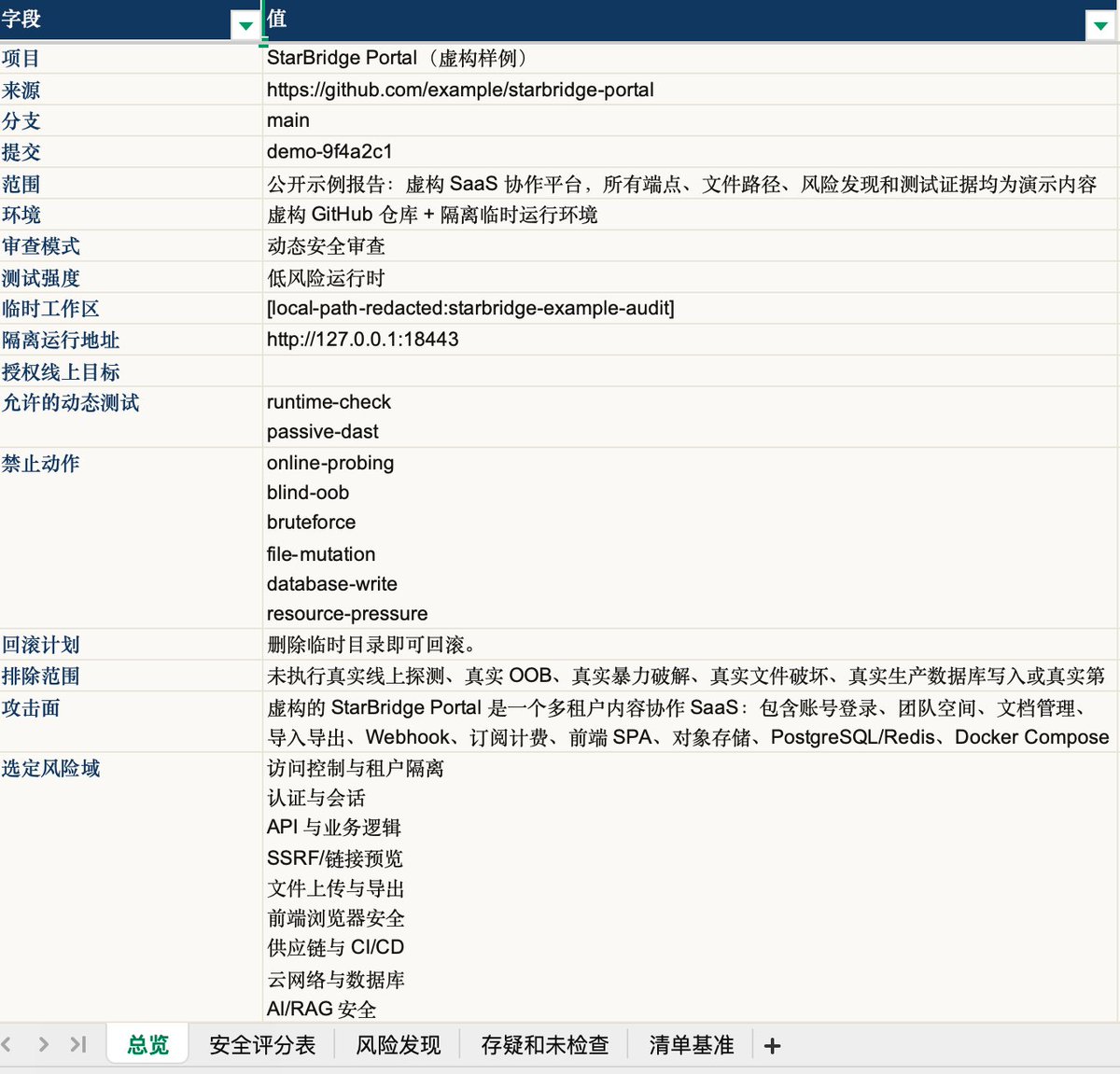Click the passive-dast text

pos(322,432)
